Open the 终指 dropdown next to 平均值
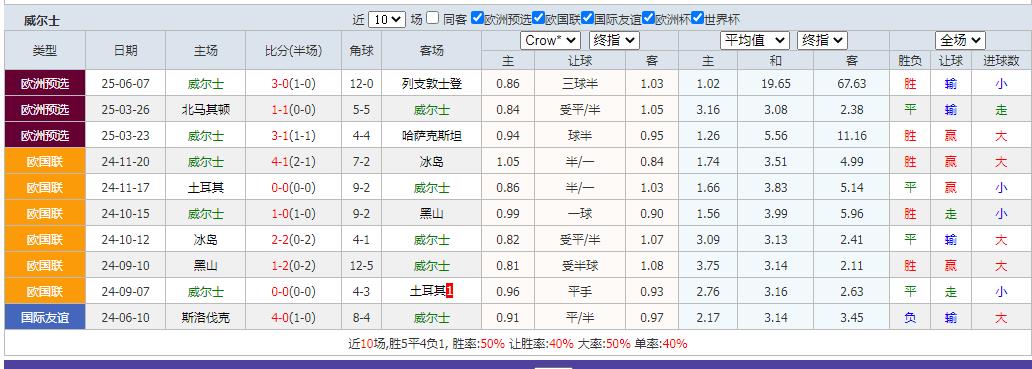Viewport: 1032px width, 369px height. [x=822, y=41]
